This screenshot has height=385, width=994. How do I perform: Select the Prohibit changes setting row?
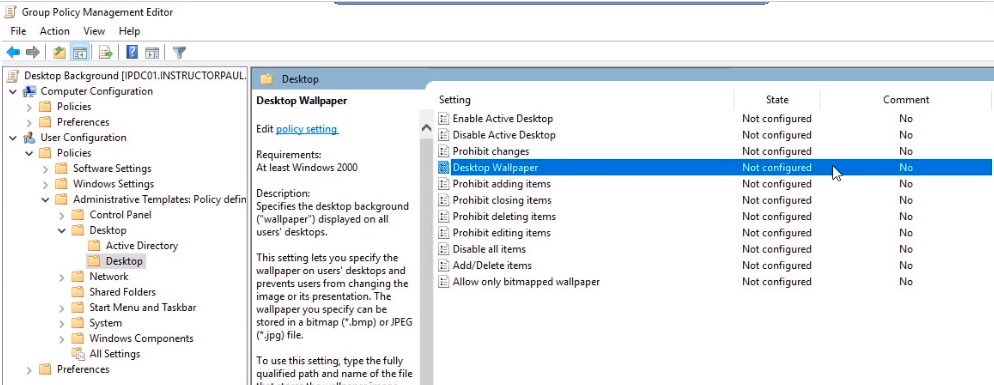point(714,151)
